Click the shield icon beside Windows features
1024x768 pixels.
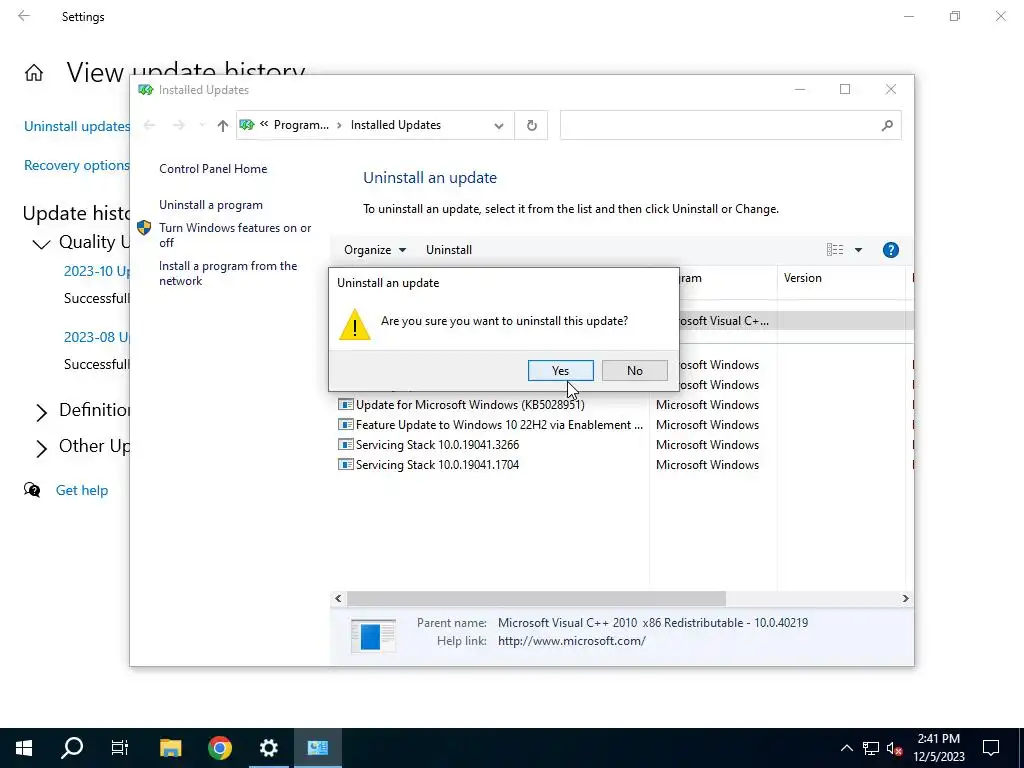(144, 228)
